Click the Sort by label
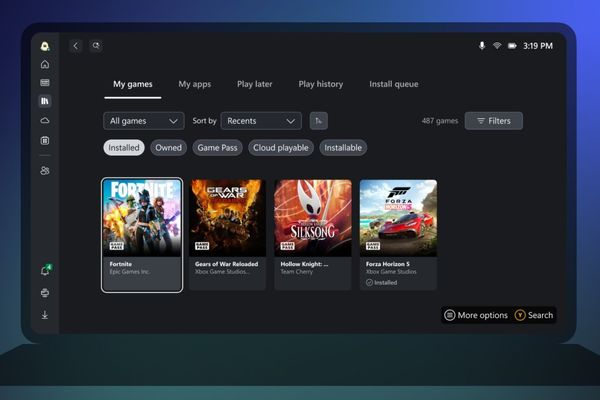600x400 pixels. tap(204, 121)
